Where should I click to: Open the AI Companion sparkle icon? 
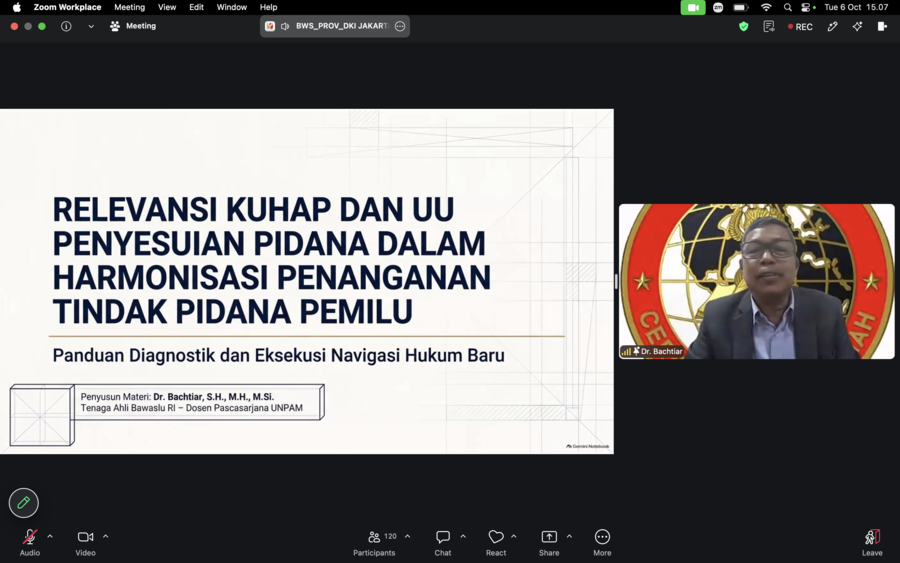point(857,26)
